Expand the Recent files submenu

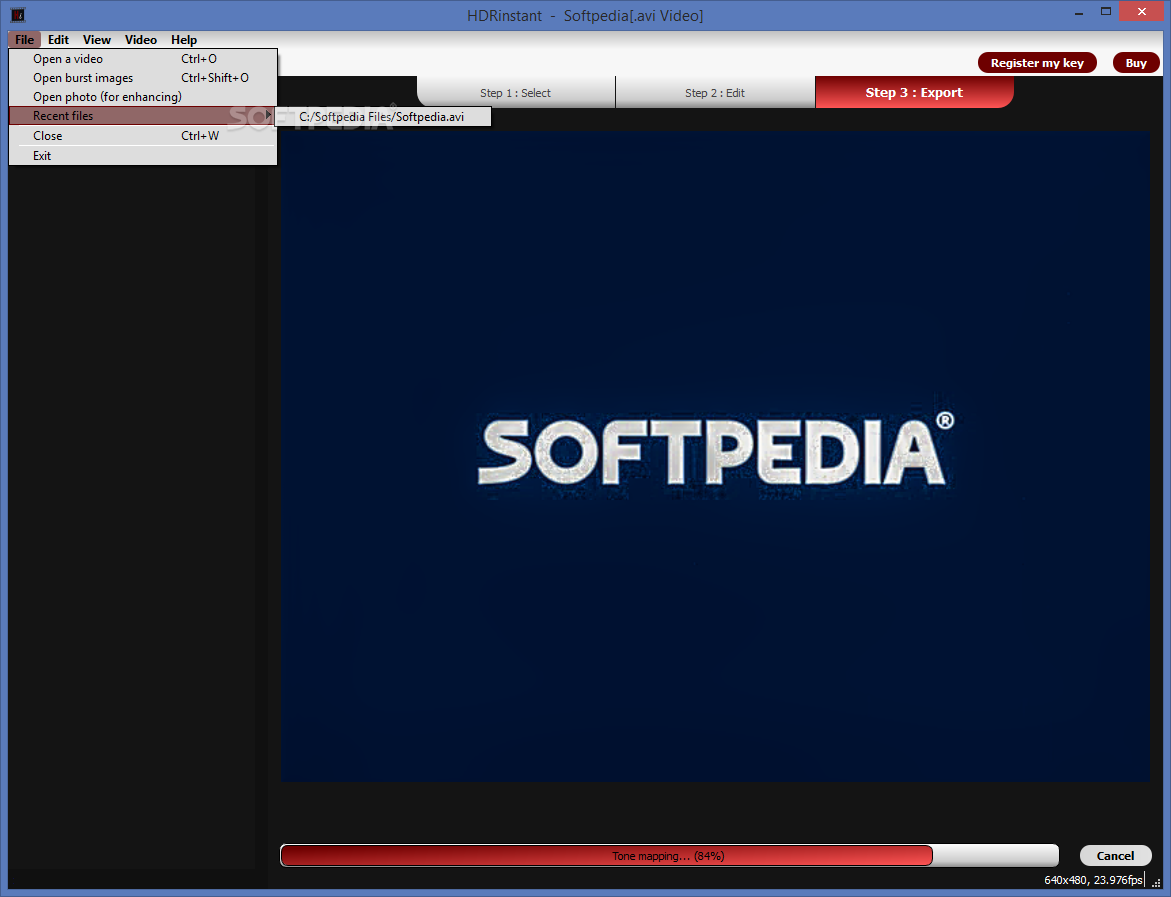(143, 116)
